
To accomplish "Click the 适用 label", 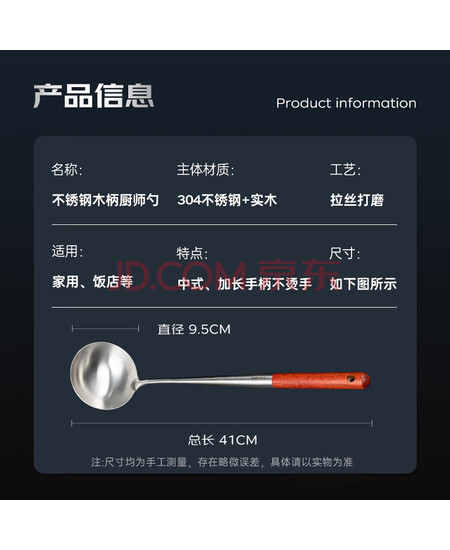I will point(67,251).
